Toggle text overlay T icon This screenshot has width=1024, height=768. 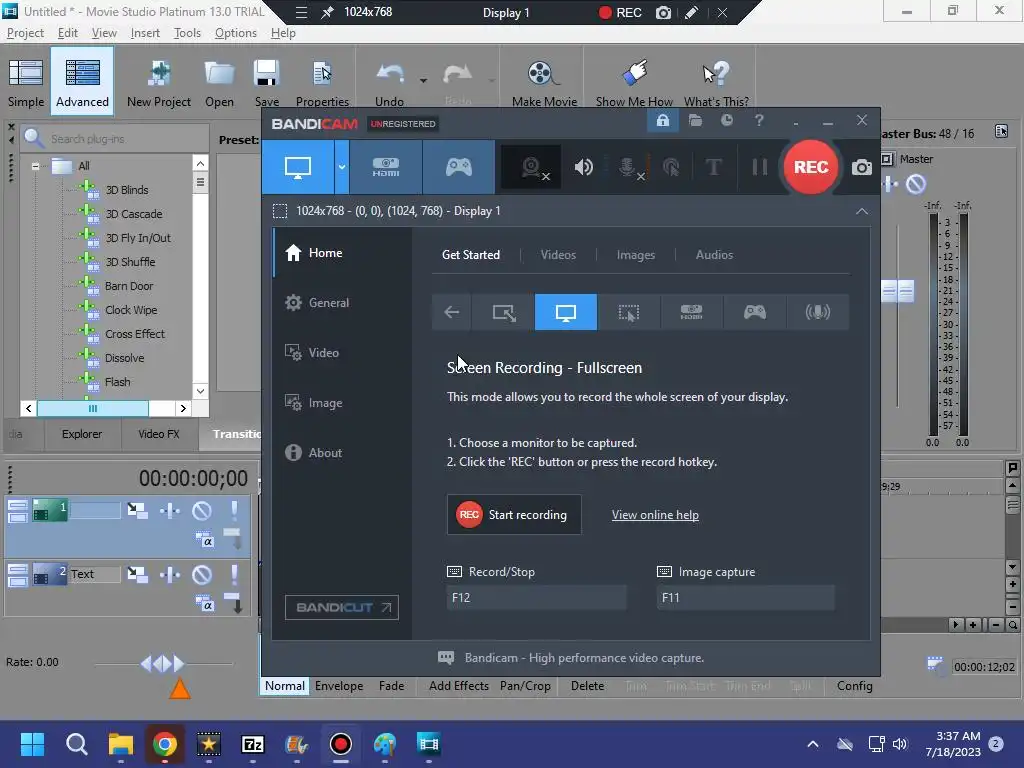click(714, 167)
